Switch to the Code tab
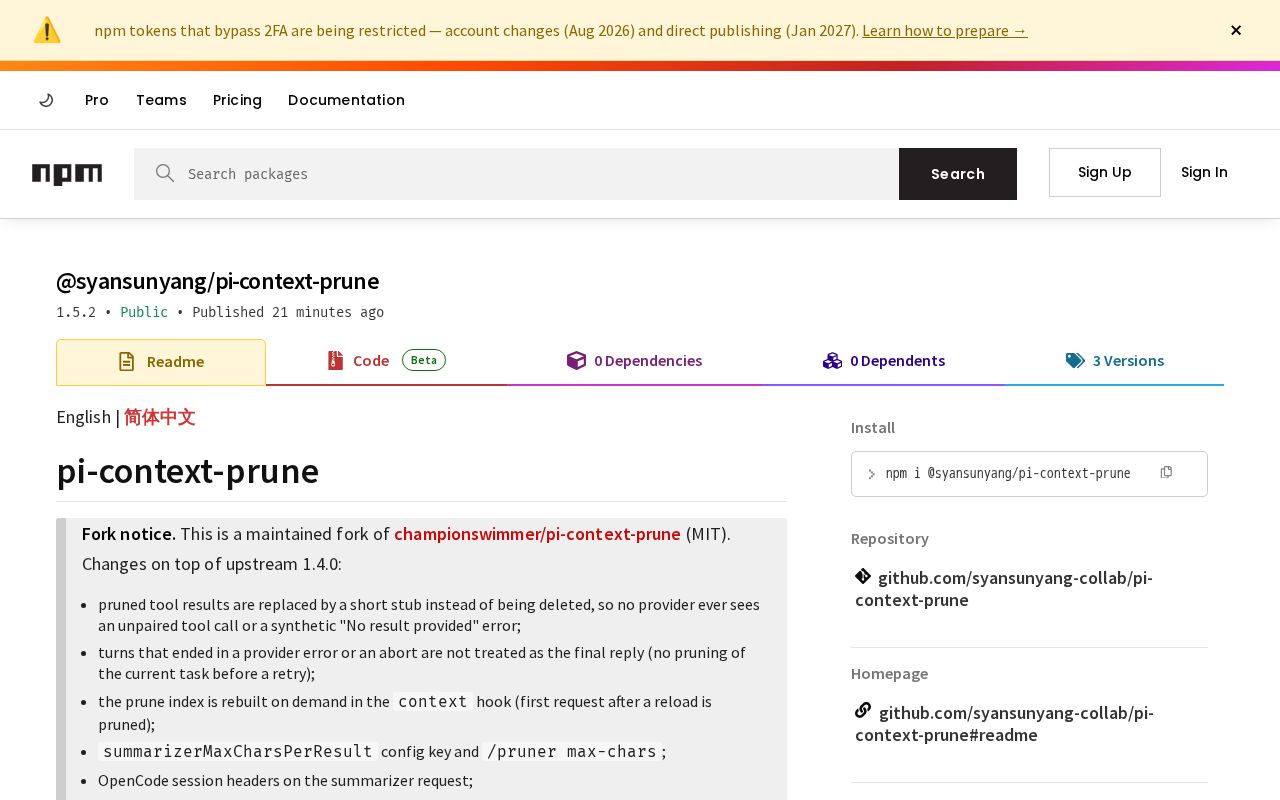1280x800 pixels. [386, 361]
